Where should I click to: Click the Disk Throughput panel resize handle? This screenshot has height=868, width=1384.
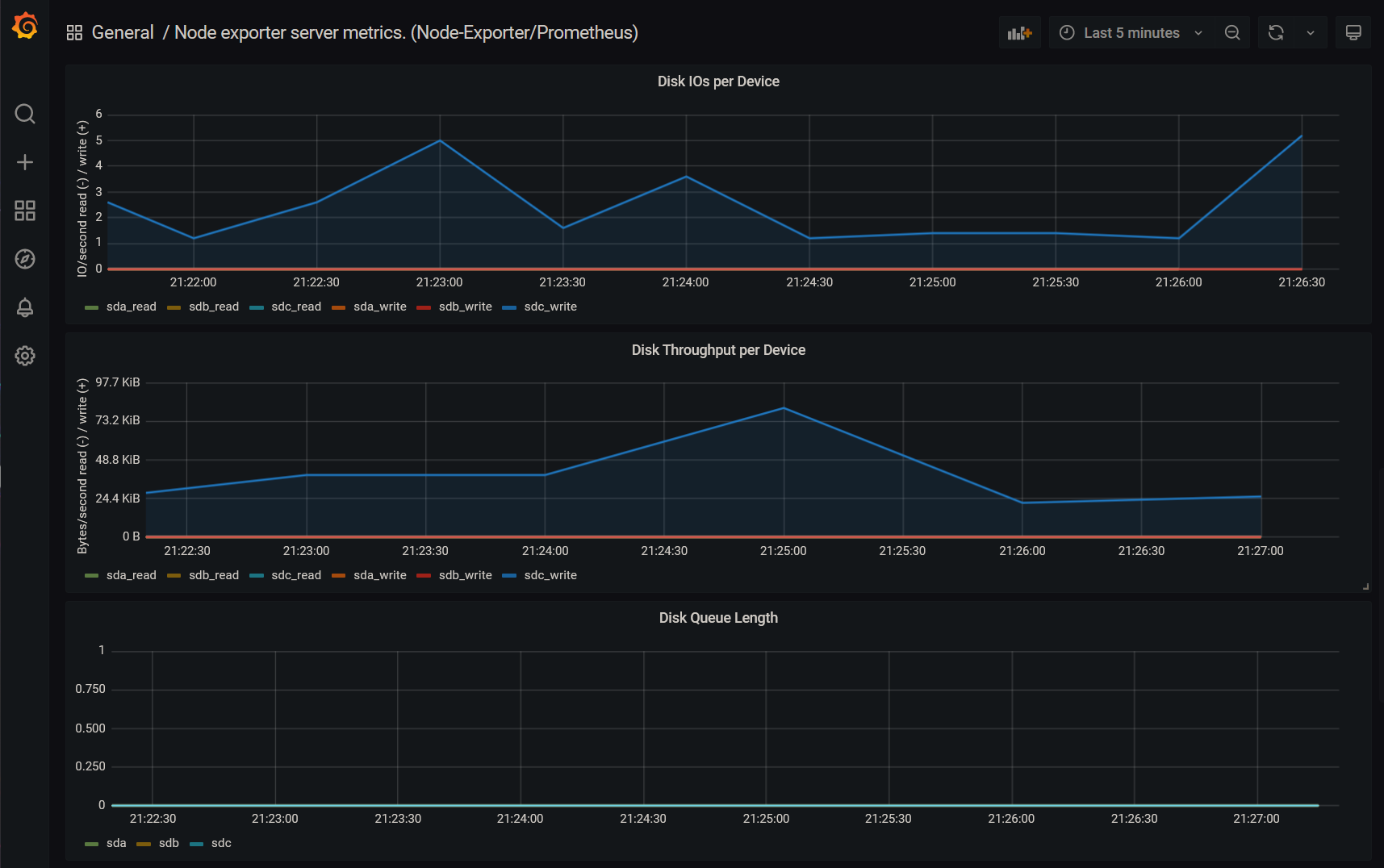tap(1365, 586)
